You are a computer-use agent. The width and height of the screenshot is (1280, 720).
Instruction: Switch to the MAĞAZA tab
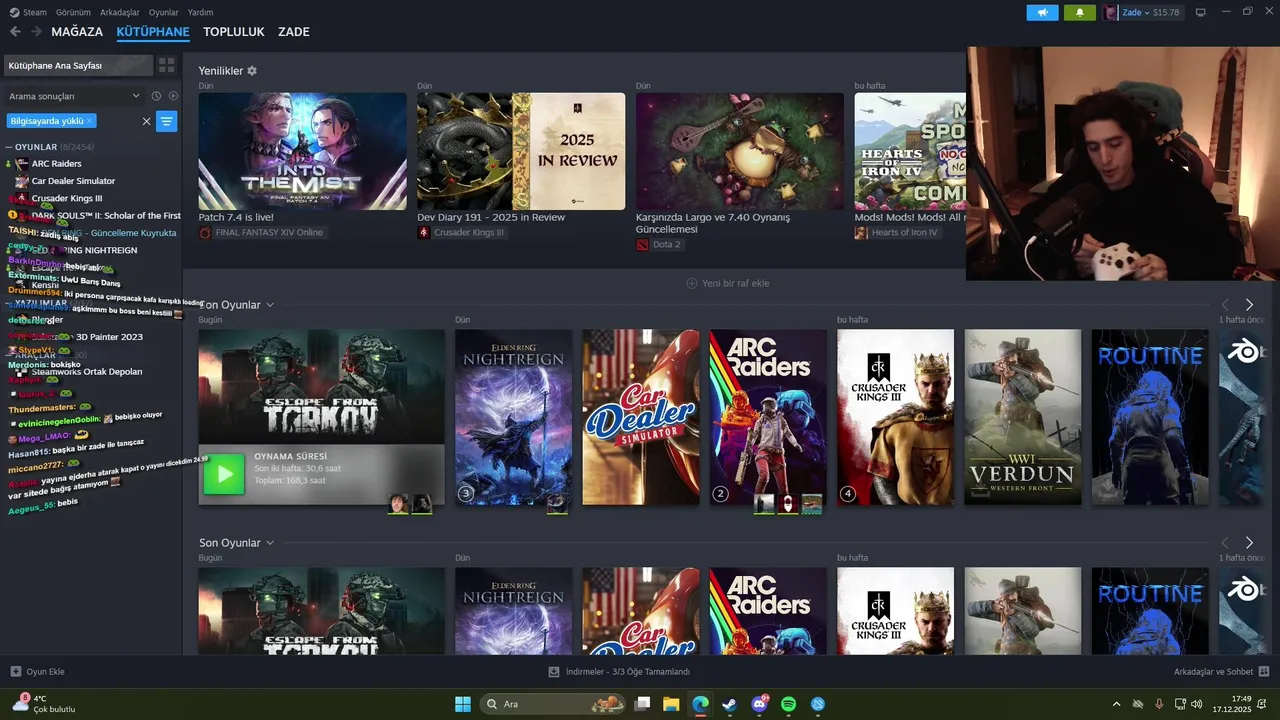(77, 32)
